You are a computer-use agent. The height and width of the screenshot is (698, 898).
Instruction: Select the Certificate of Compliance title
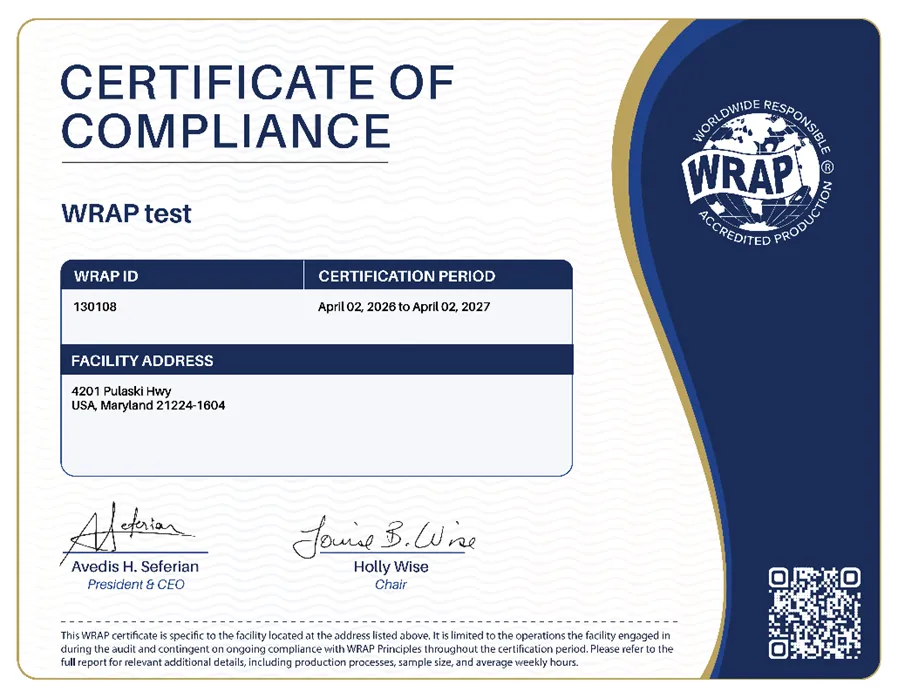pyautogui.click(x=257, y=107)
